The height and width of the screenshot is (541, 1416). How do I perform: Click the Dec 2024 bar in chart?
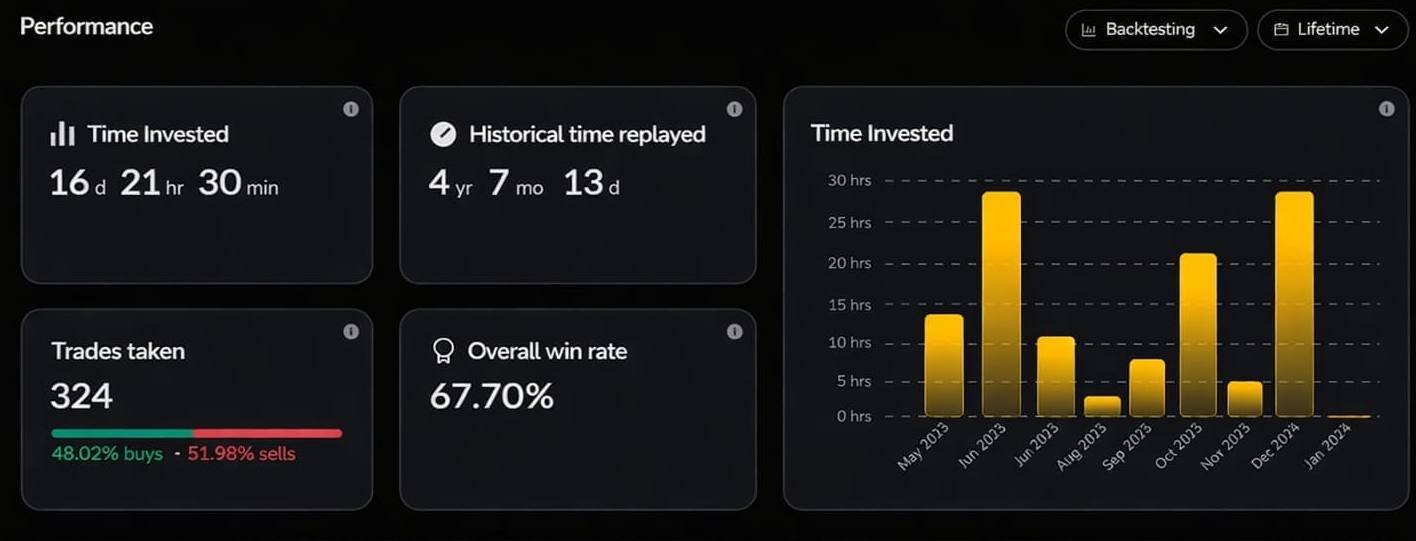tap(1294, 304)
